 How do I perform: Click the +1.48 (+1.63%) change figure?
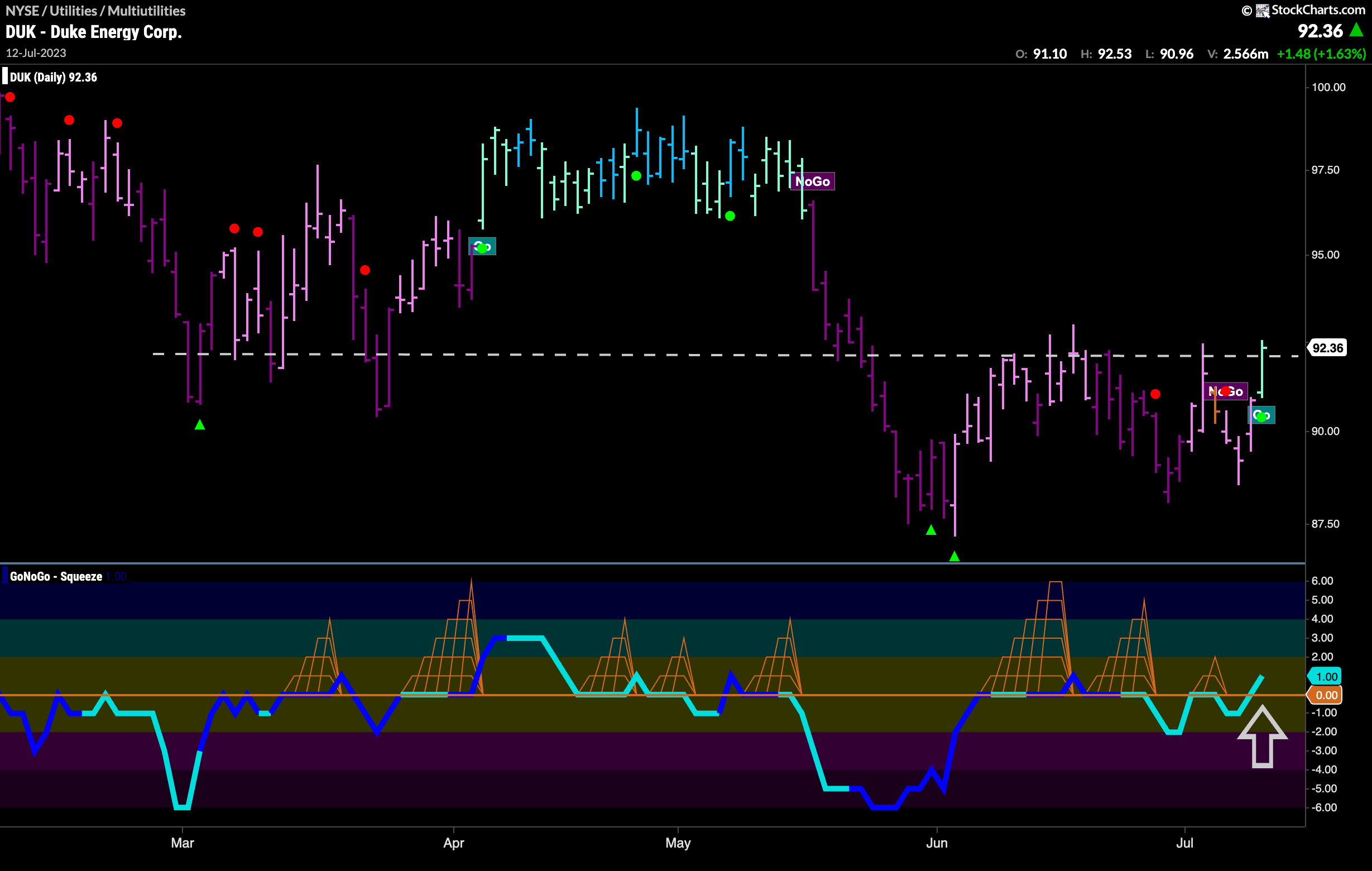point(1321,54)
